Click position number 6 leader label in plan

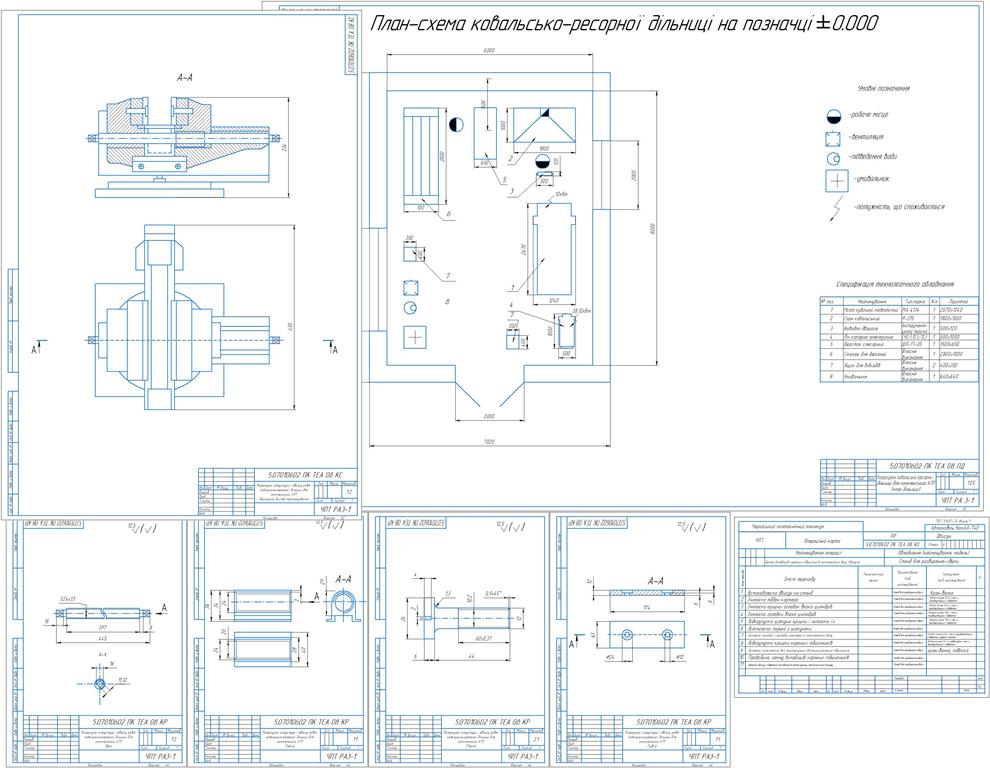tap(449, 215)
